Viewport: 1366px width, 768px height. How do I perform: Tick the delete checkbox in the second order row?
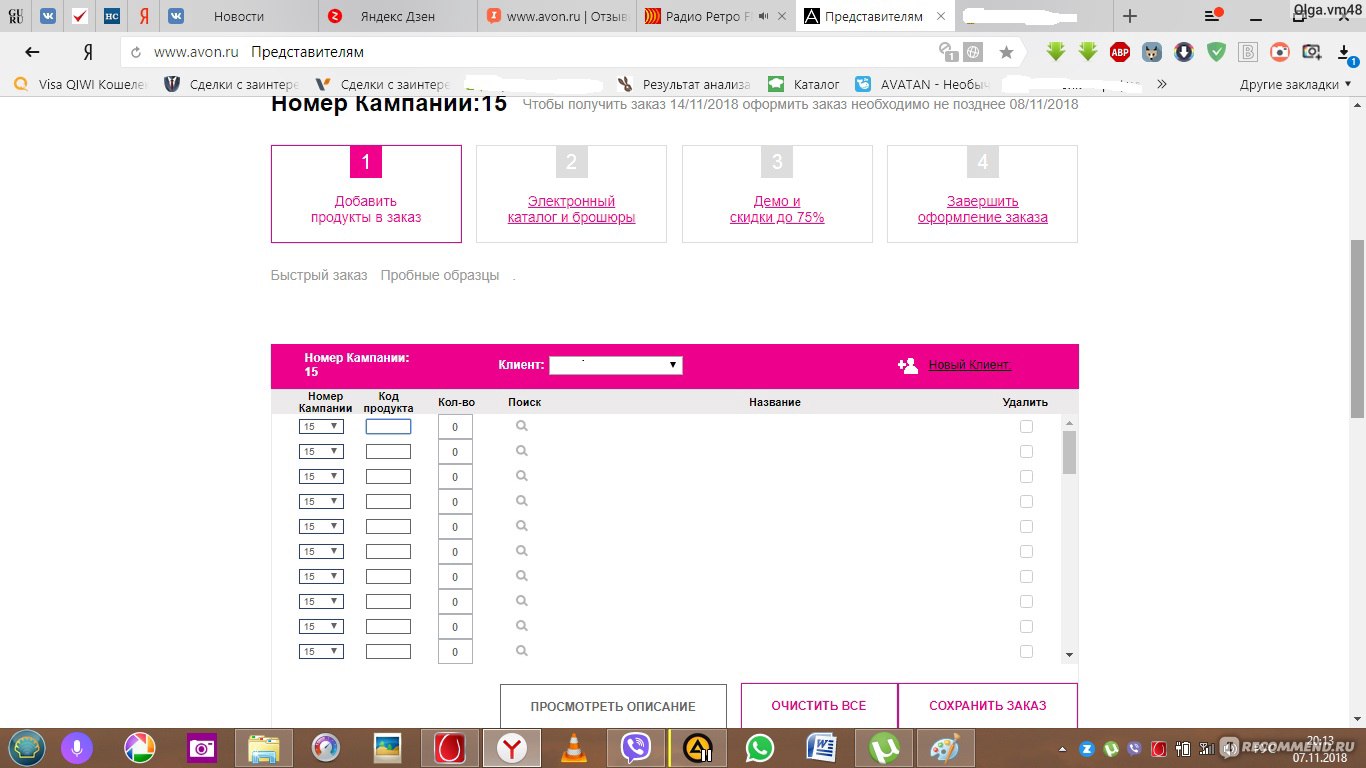[1026, 451]
